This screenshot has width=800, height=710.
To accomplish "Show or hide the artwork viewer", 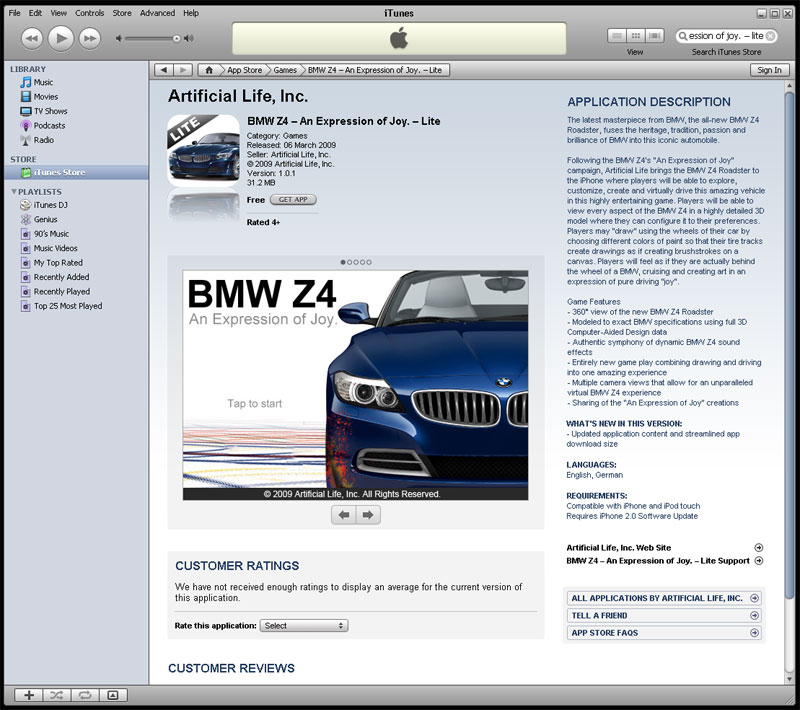I will point(113,695).
